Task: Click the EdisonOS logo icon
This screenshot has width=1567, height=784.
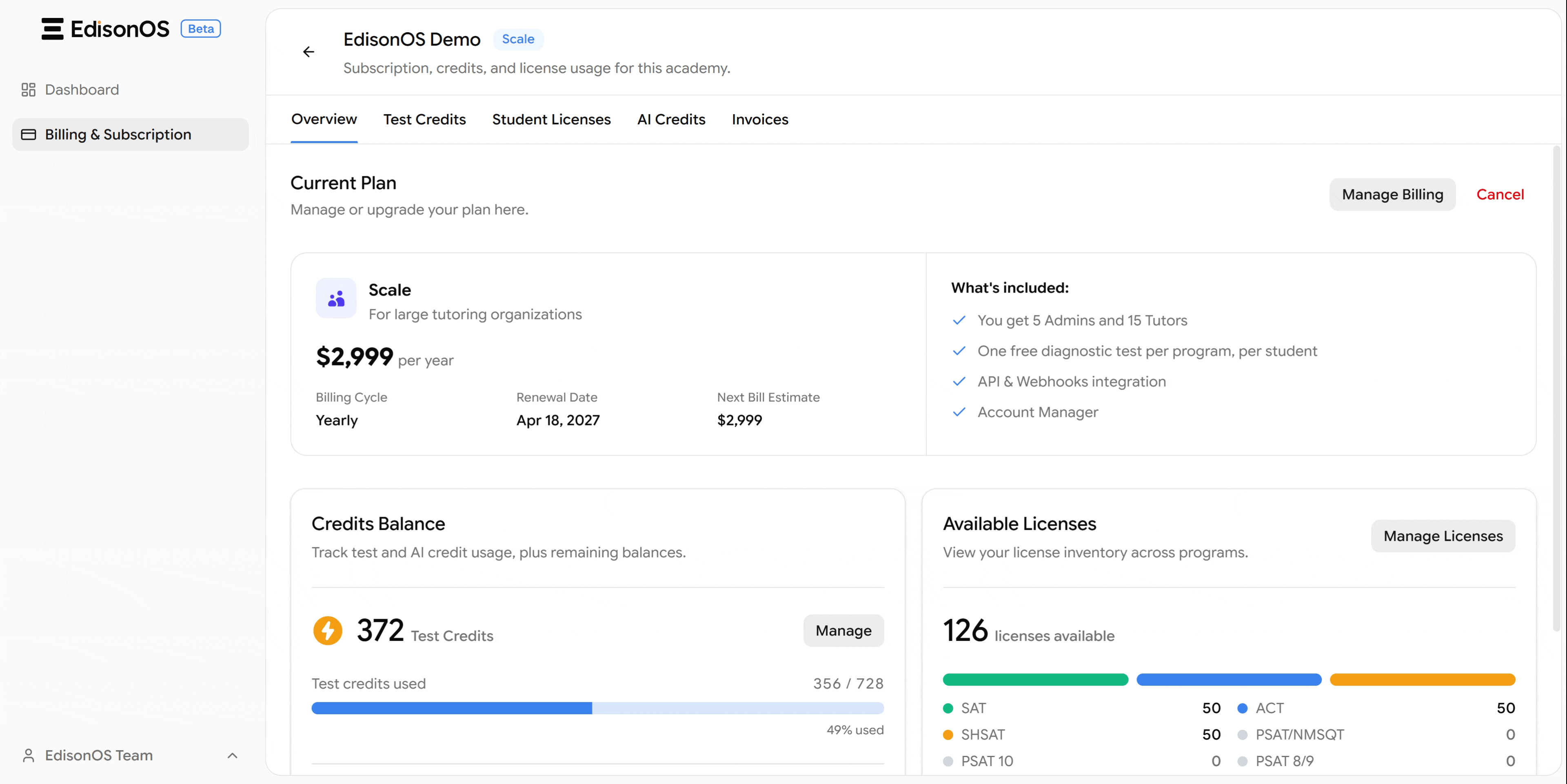Action: [52, 29]
